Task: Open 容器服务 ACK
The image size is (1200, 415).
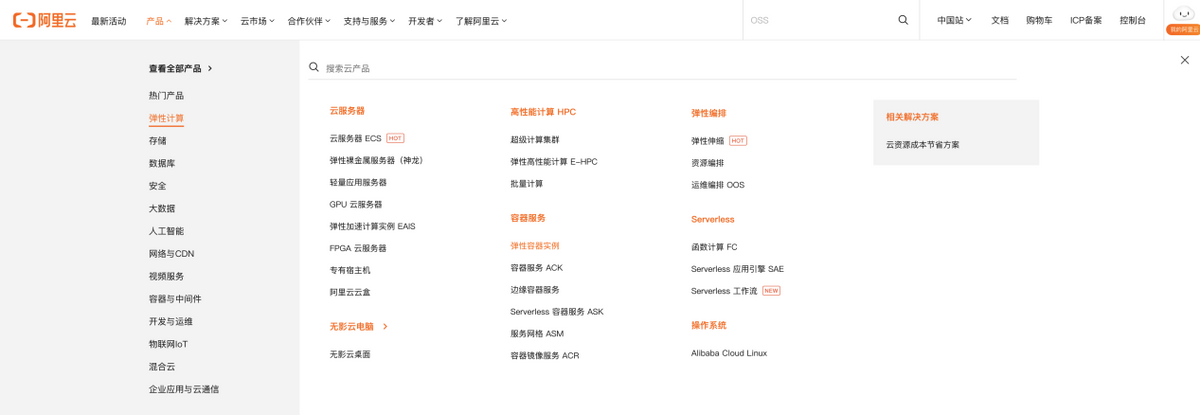Action: 537,268
